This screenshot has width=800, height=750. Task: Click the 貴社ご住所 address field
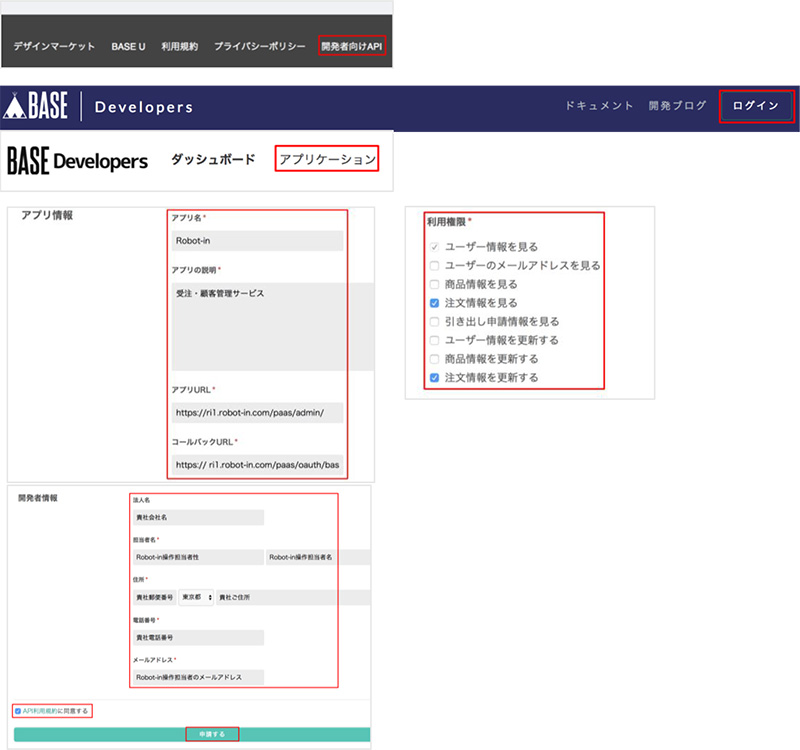click(293, 597)
